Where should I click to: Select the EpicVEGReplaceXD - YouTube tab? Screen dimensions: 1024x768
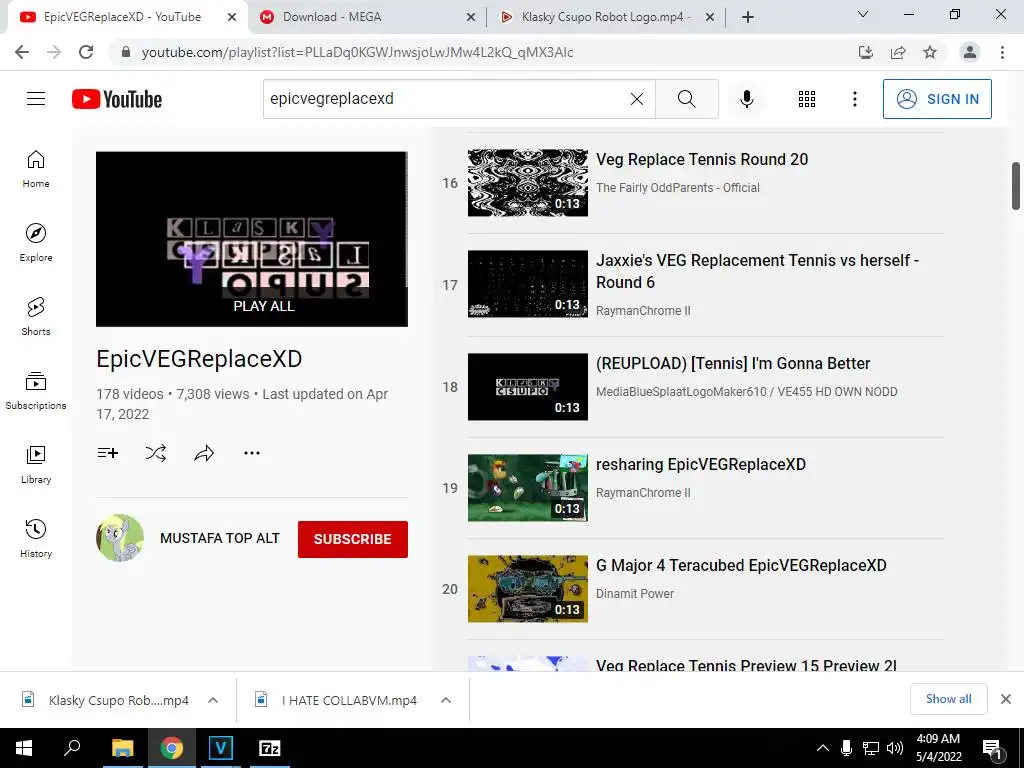click(x=127, y=17)
